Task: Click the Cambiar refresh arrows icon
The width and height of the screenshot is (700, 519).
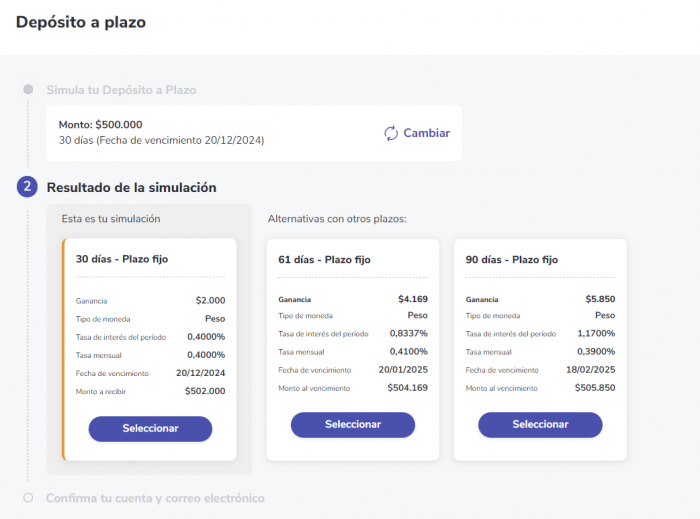Action: pos(391,133)
